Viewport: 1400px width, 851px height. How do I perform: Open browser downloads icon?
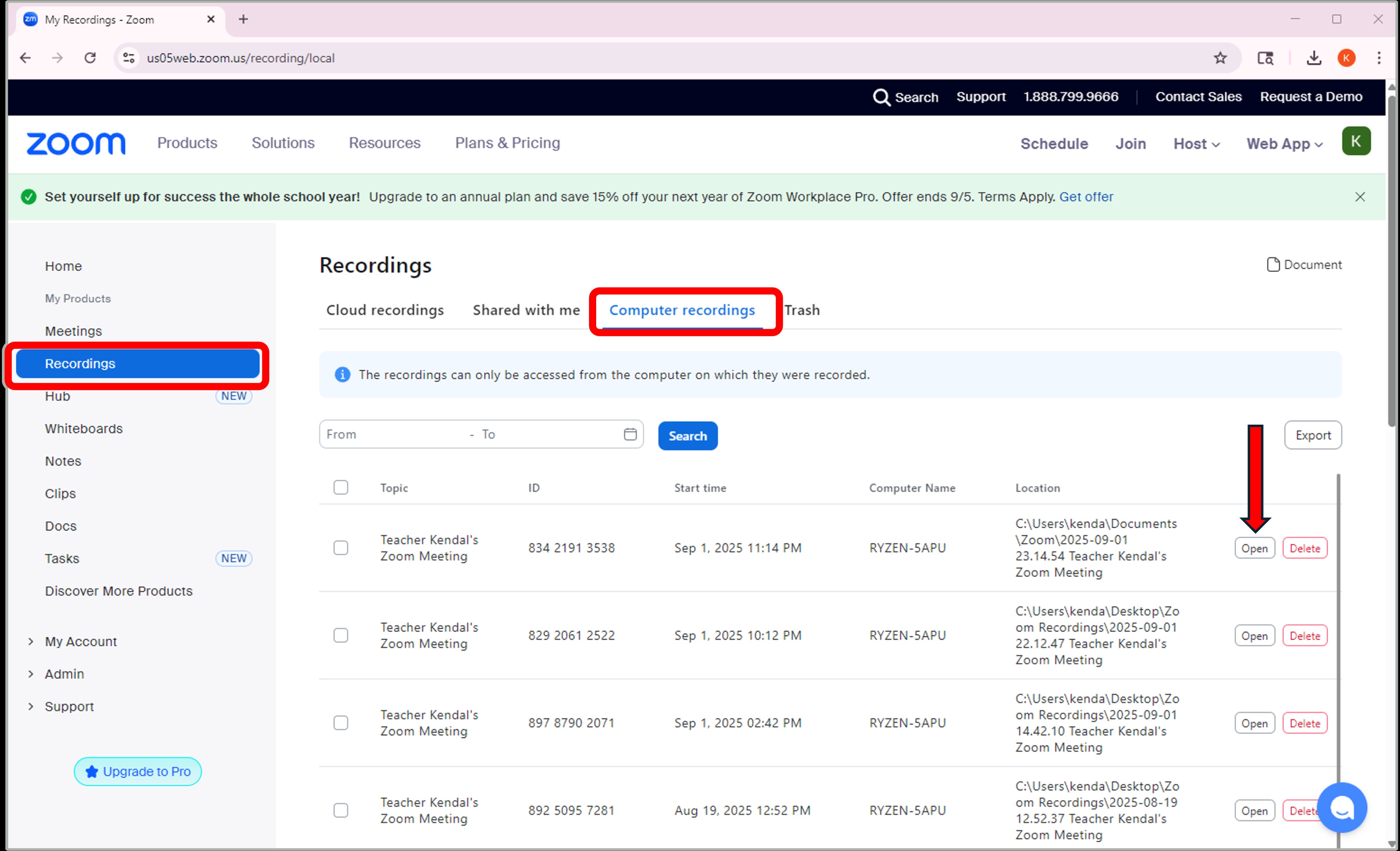pyautogui.click(x=1314, y=58)
